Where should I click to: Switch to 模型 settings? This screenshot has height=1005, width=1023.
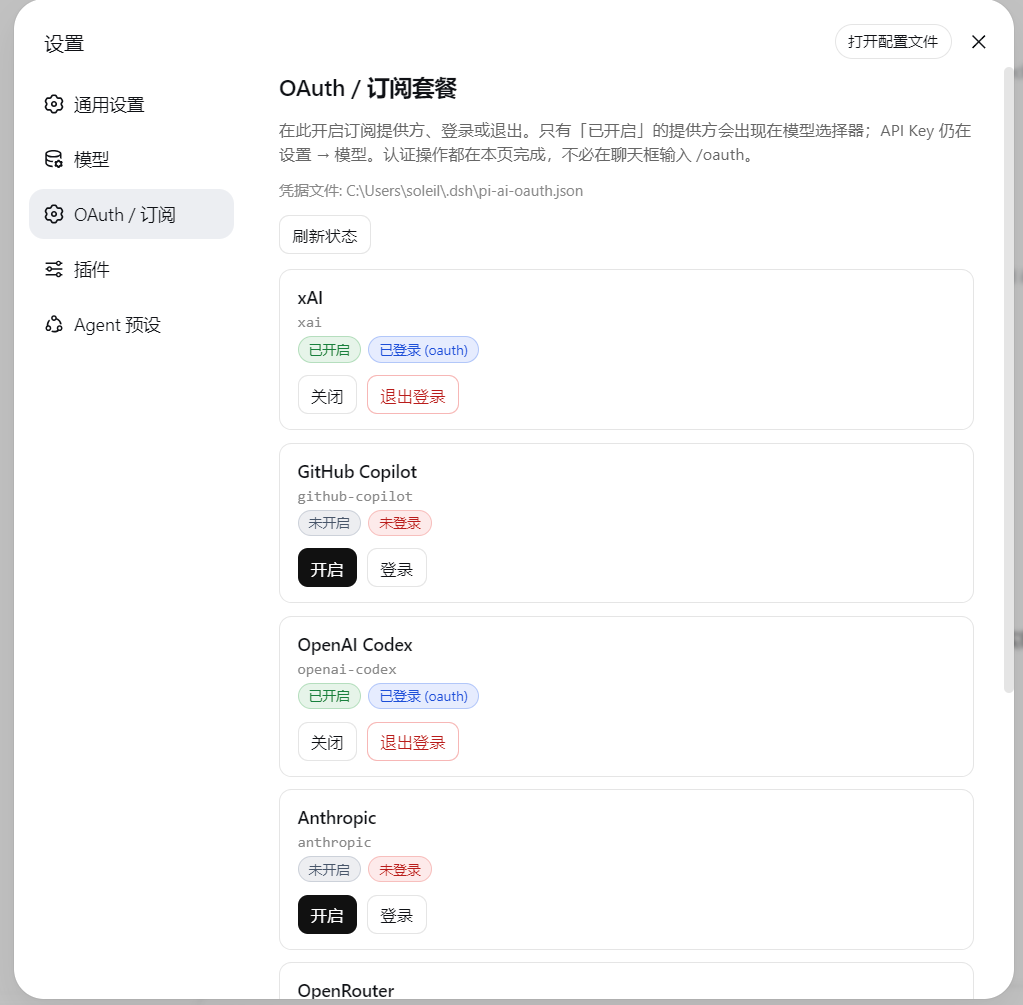point(131,159)
